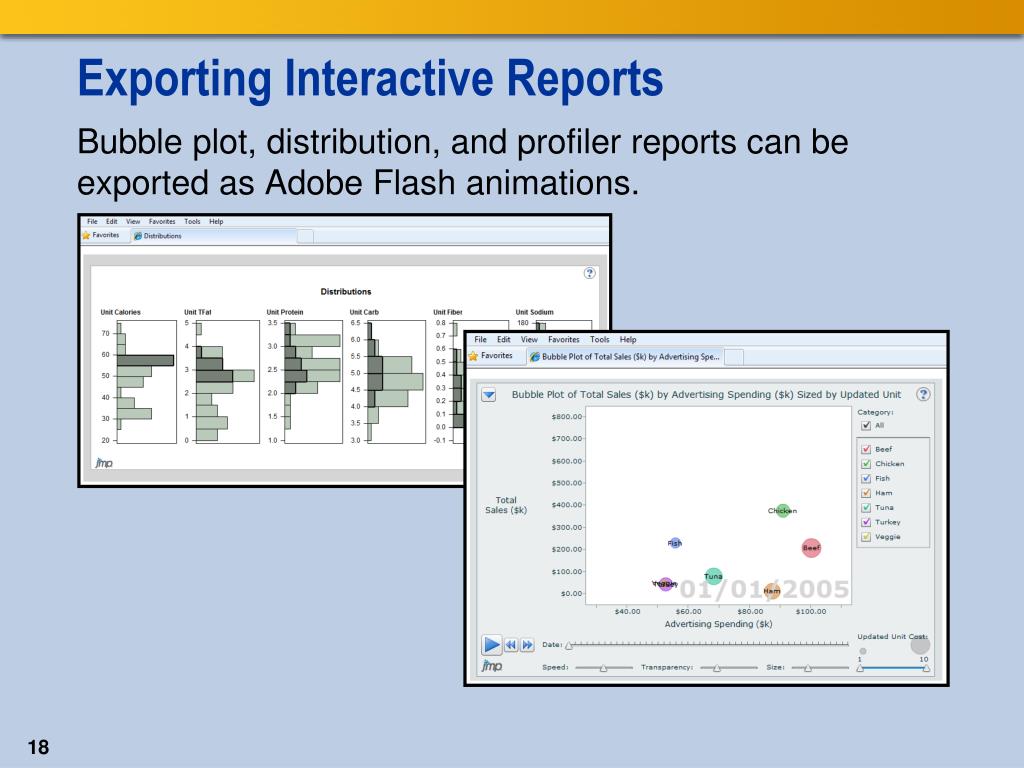This screenshot has width=1024, height=768.
Task: Expand the bubble plot blue triangle menu
Action: [x=488, y=394]
